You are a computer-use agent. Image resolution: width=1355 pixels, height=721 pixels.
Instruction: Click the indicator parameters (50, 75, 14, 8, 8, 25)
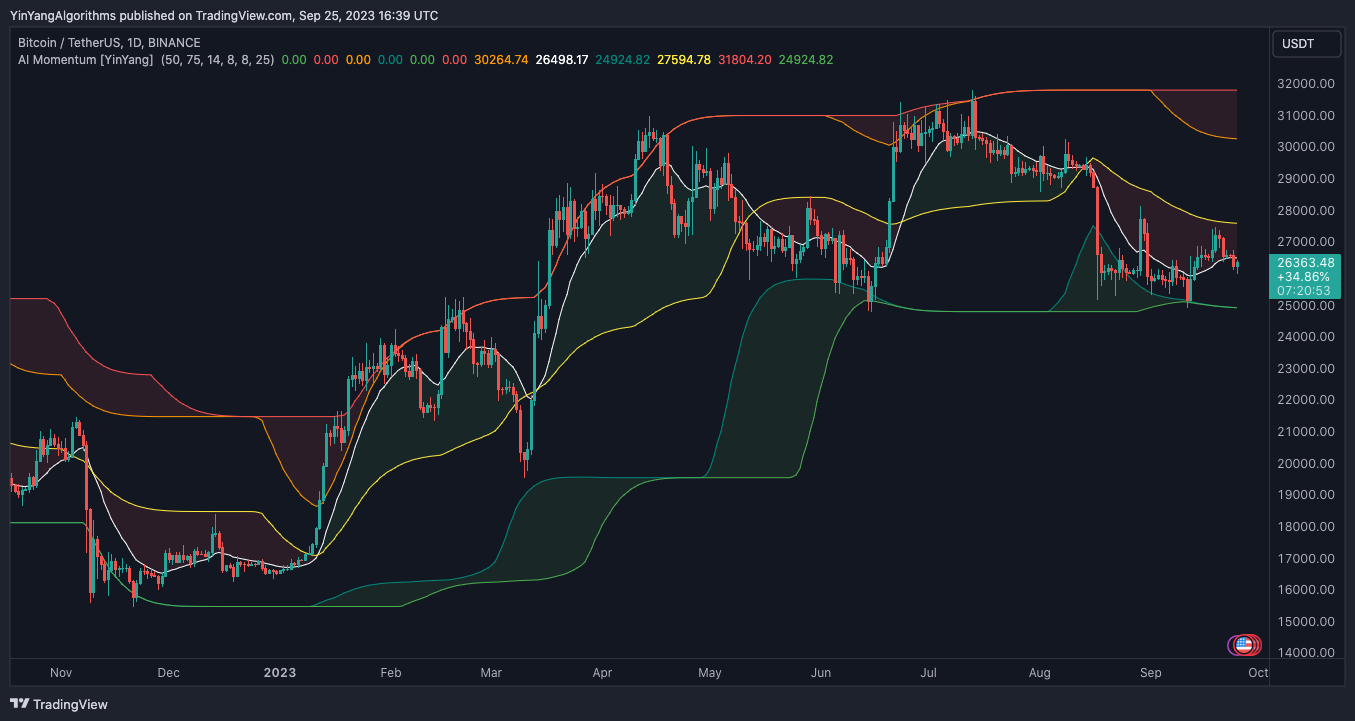pos(217,60)
